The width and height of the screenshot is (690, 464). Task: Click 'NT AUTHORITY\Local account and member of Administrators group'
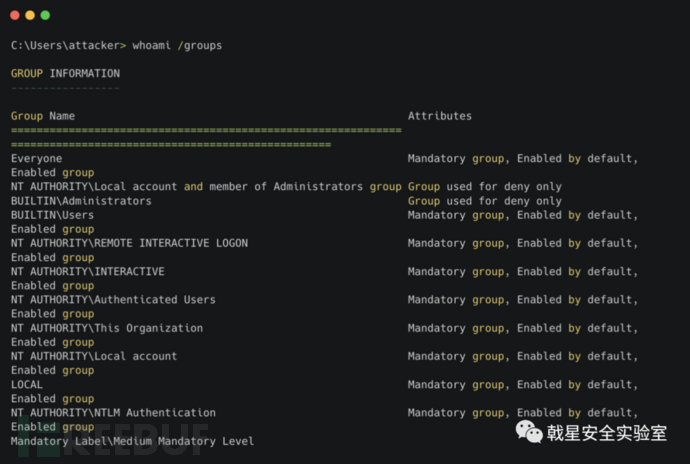[x=206, y=187]
